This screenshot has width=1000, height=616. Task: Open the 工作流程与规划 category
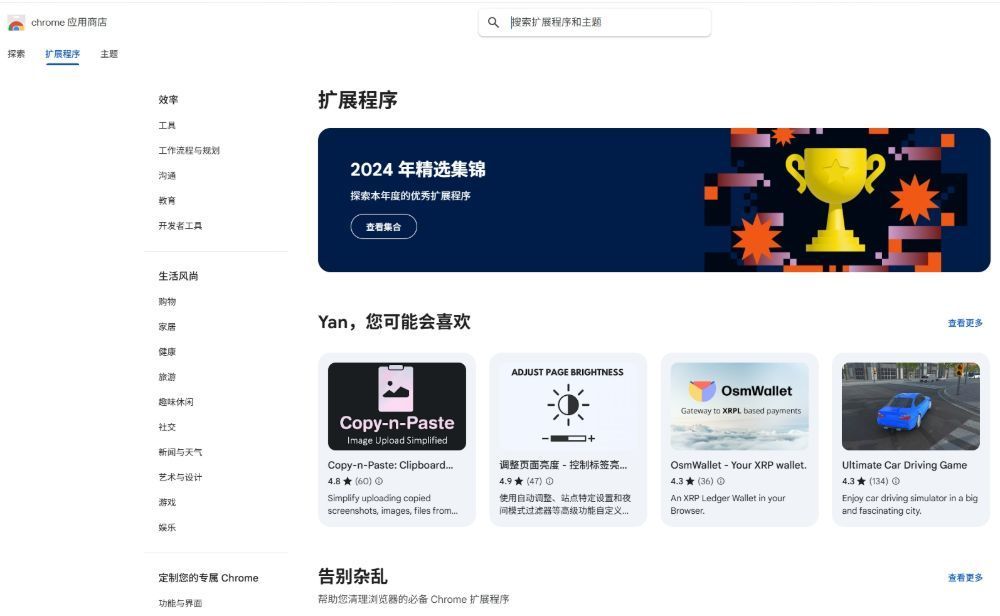click(x=189, y=150)
